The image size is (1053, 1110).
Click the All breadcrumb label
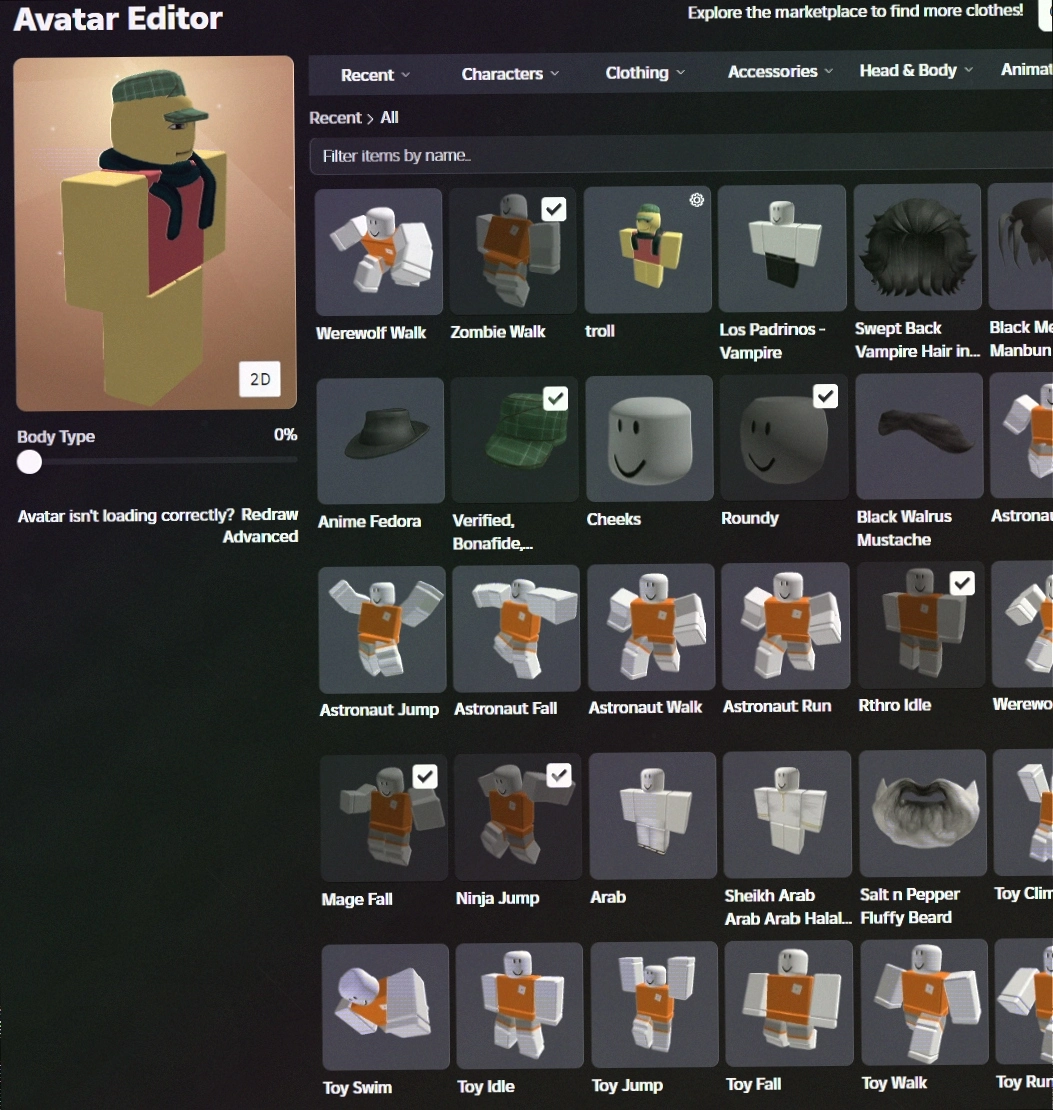[x=389, y=118]
